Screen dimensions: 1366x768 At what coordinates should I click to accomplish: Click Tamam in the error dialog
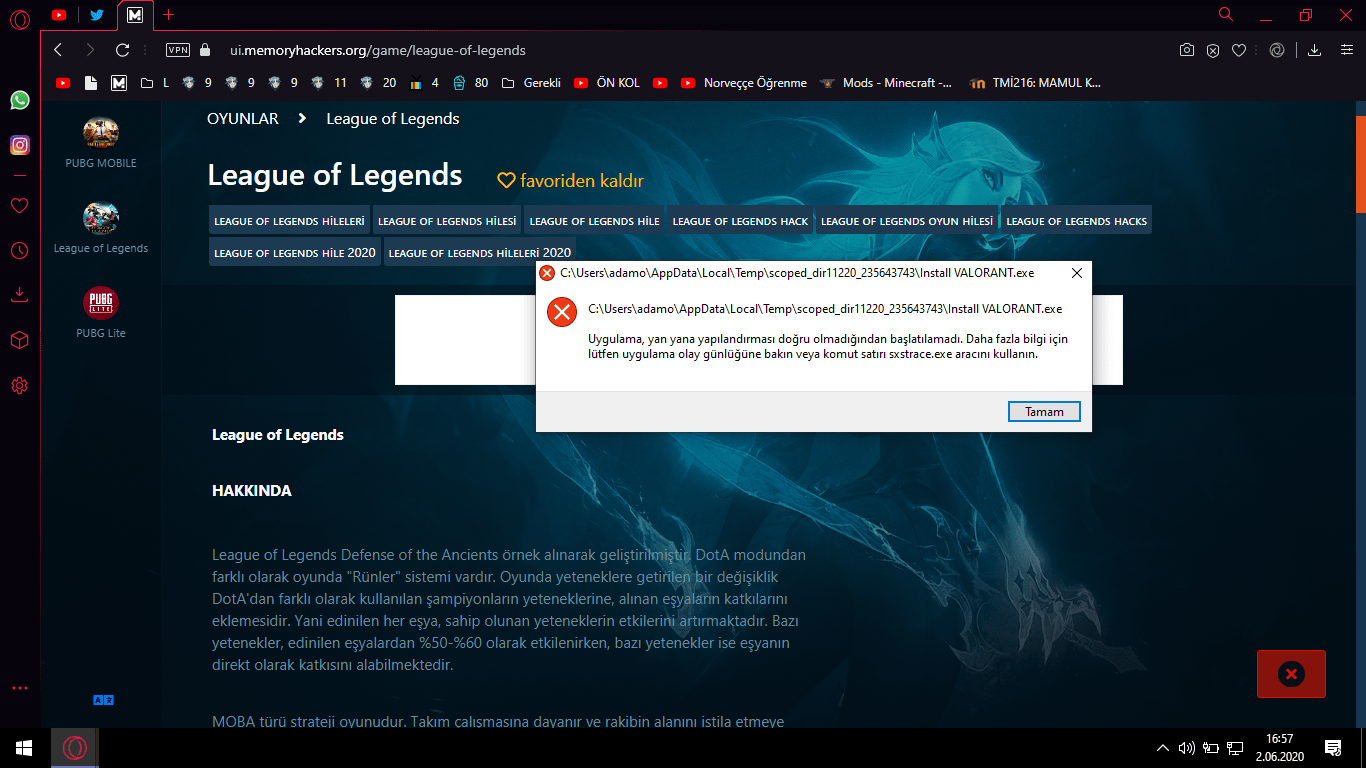coord(1044,411)
